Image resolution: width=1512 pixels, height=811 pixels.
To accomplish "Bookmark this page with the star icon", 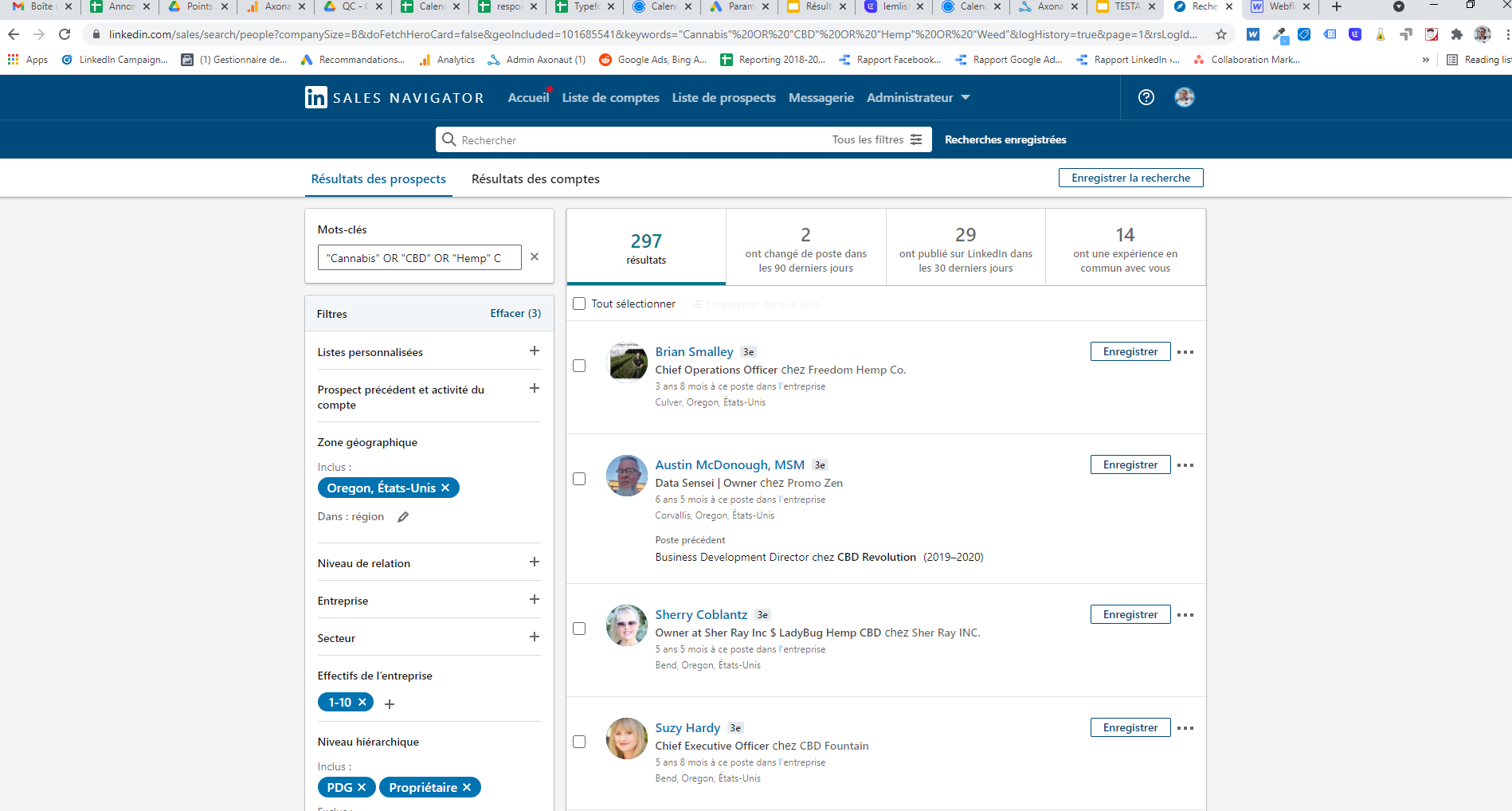I will 1221,34.
